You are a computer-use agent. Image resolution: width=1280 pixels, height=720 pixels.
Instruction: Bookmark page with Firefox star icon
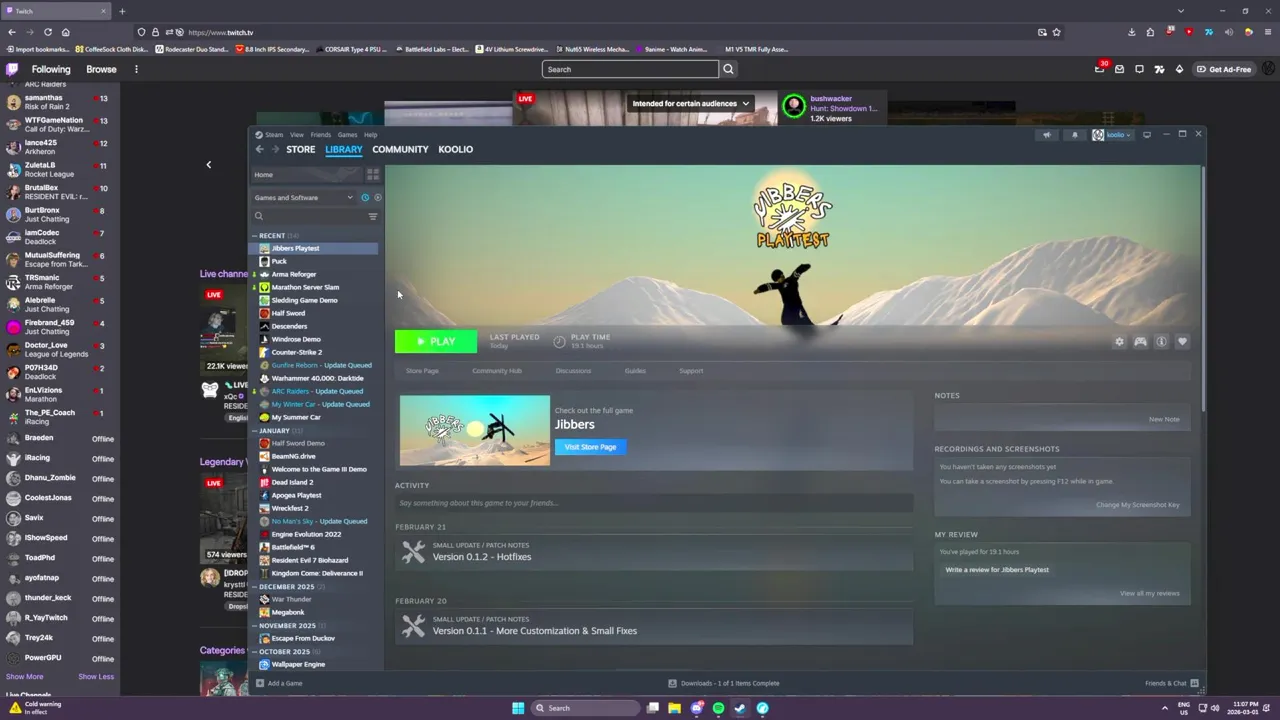(1056, 32)
